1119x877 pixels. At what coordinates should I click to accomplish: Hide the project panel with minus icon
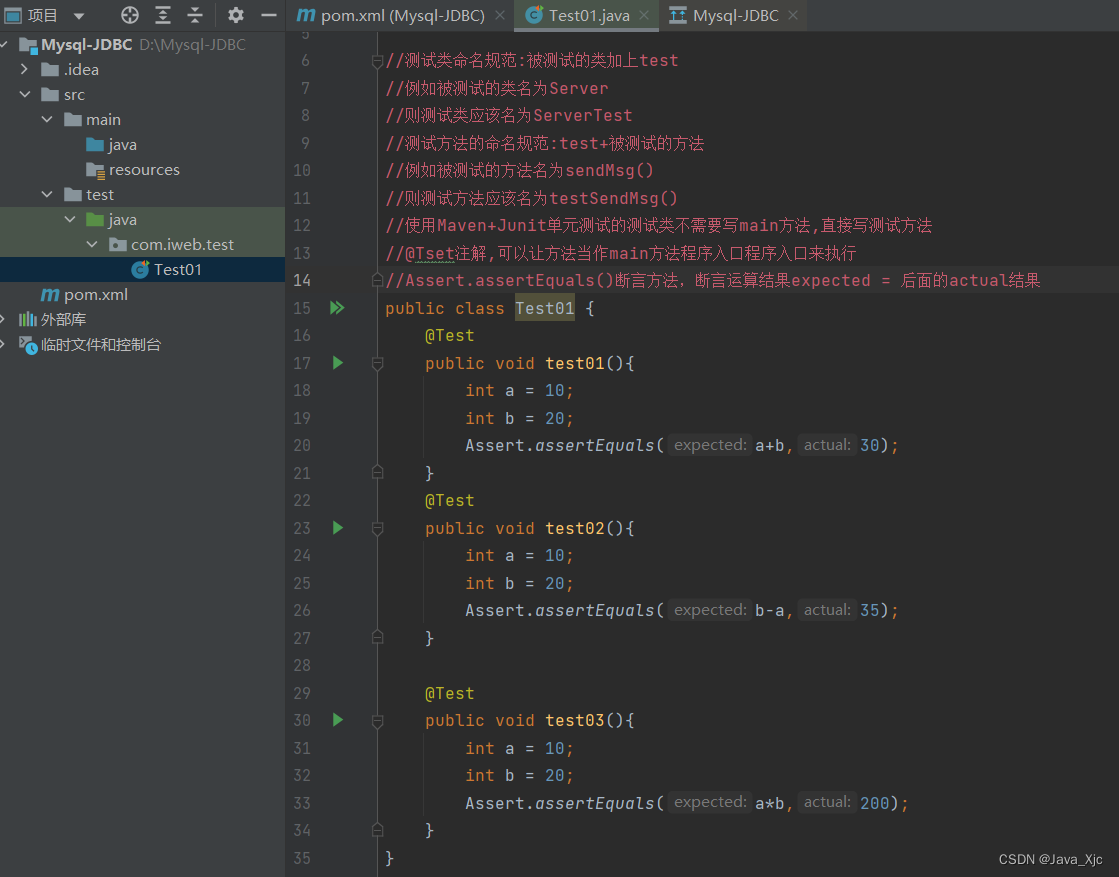click(268, 15)
